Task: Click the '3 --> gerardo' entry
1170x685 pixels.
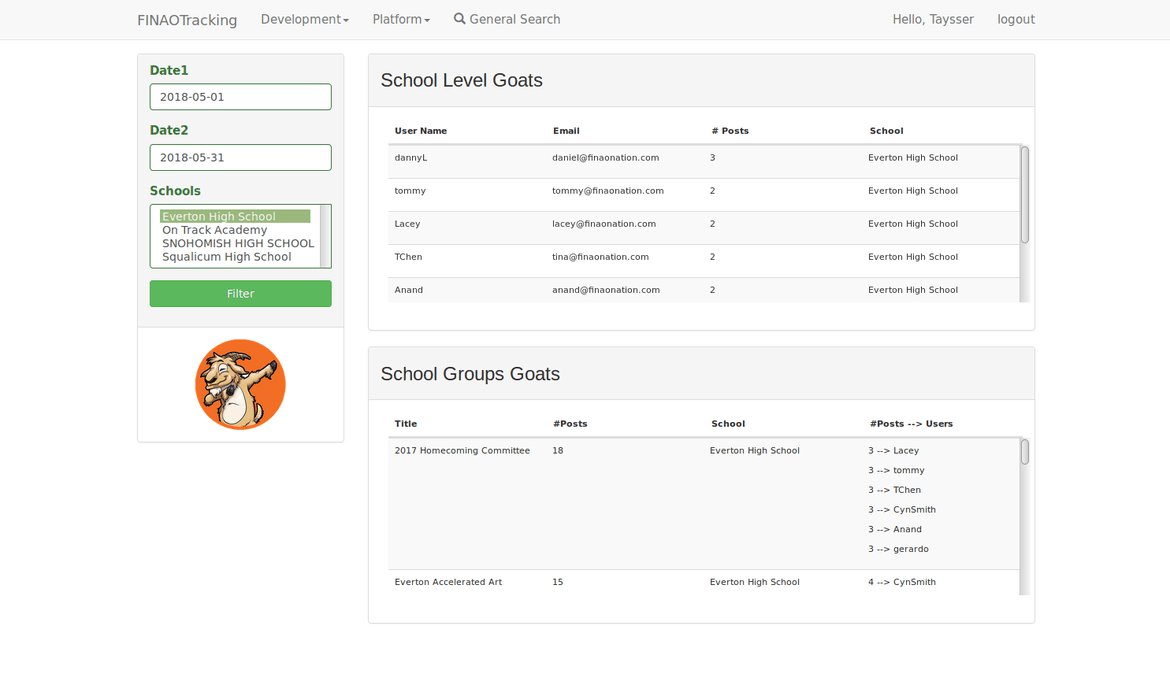Action: pyautogui.click(x=898, y=548)
